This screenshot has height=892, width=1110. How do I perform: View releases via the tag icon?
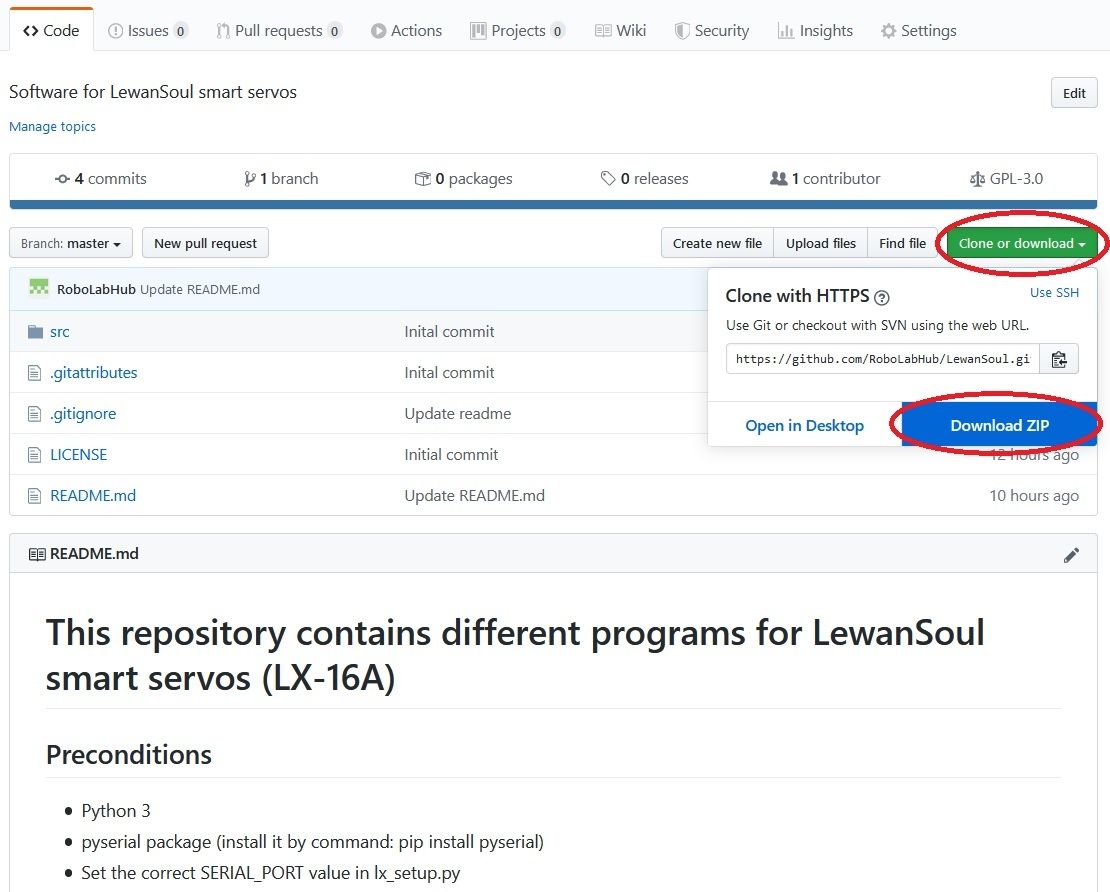click(x=608, y=178)
